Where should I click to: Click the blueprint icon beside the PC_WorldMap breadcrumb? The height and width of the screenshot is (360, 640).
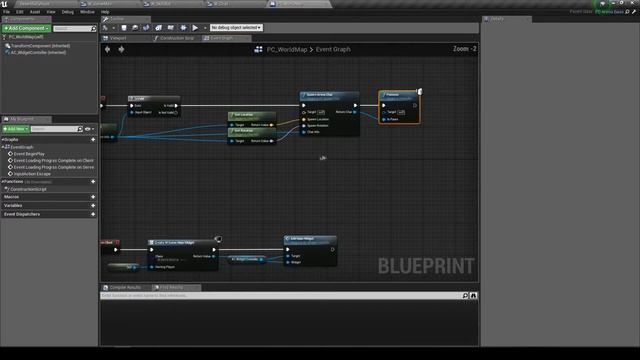[x=258, y=49]
